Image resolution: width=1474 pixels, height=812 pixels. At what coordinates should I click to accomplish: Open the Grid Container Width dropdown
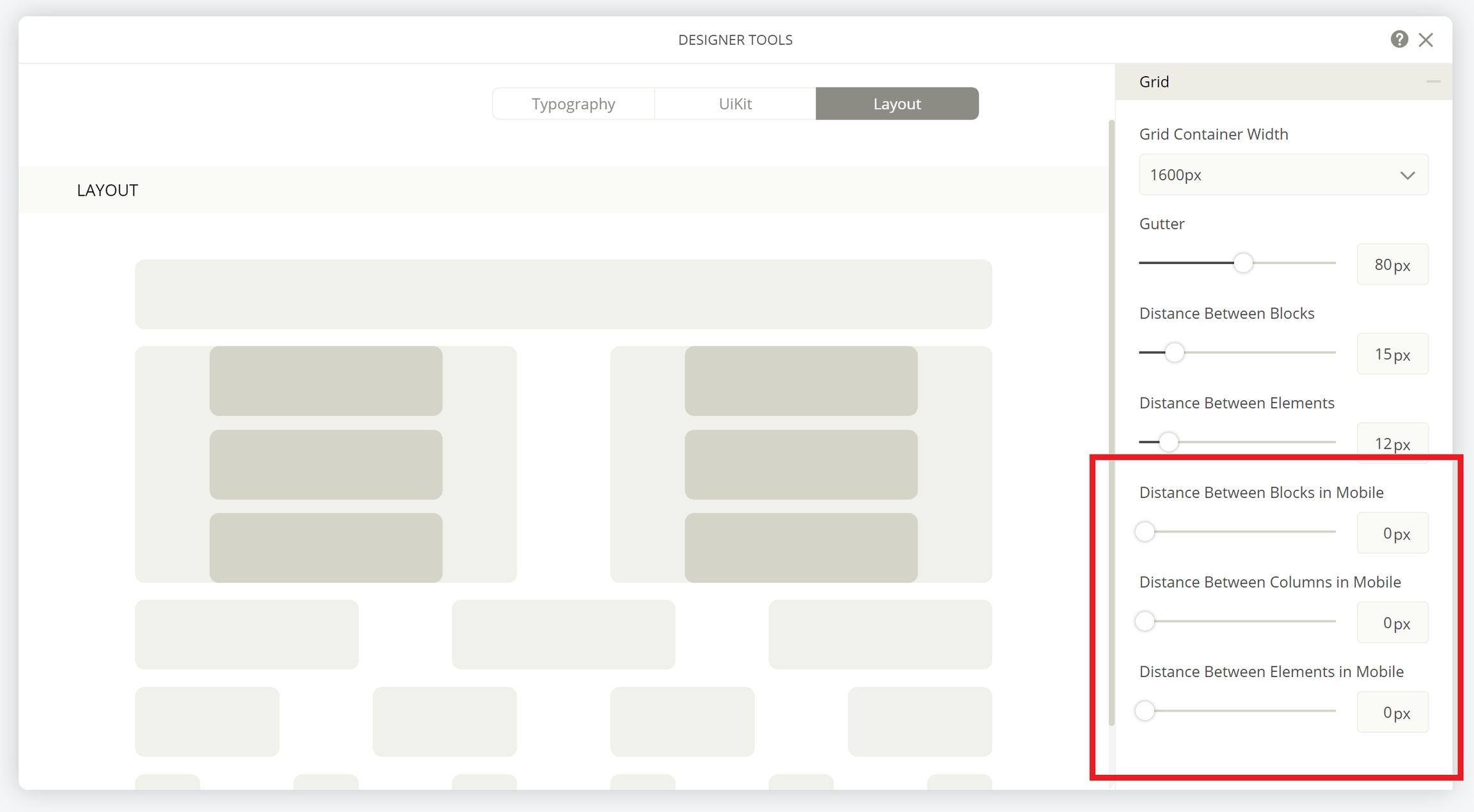1283,175
